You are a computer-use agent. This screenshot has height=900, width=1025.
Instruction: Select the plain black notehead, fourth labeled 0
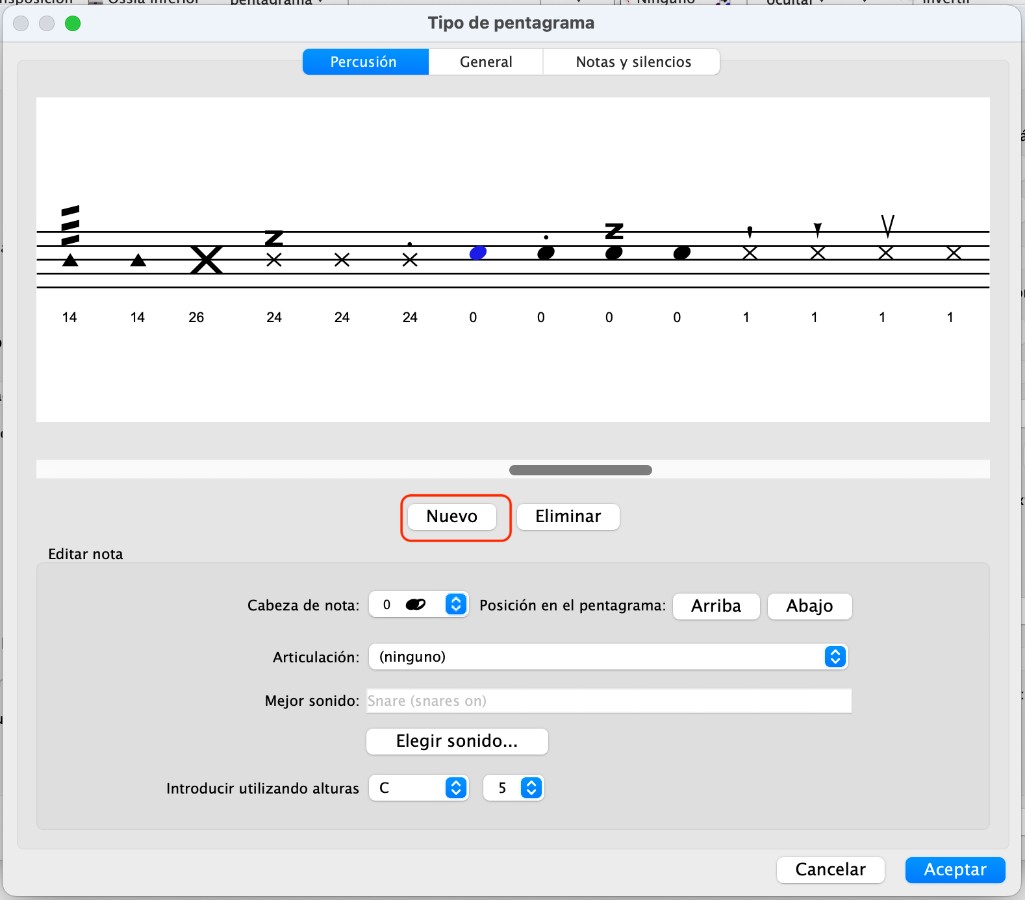pos(682,253)
